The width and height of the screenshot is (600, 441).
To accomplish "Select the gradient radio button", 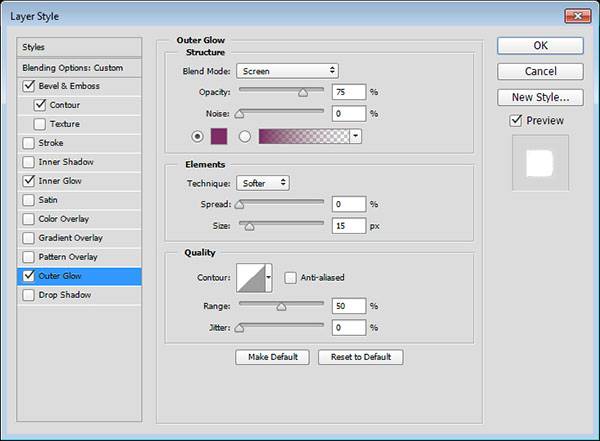I will [245, 136].
